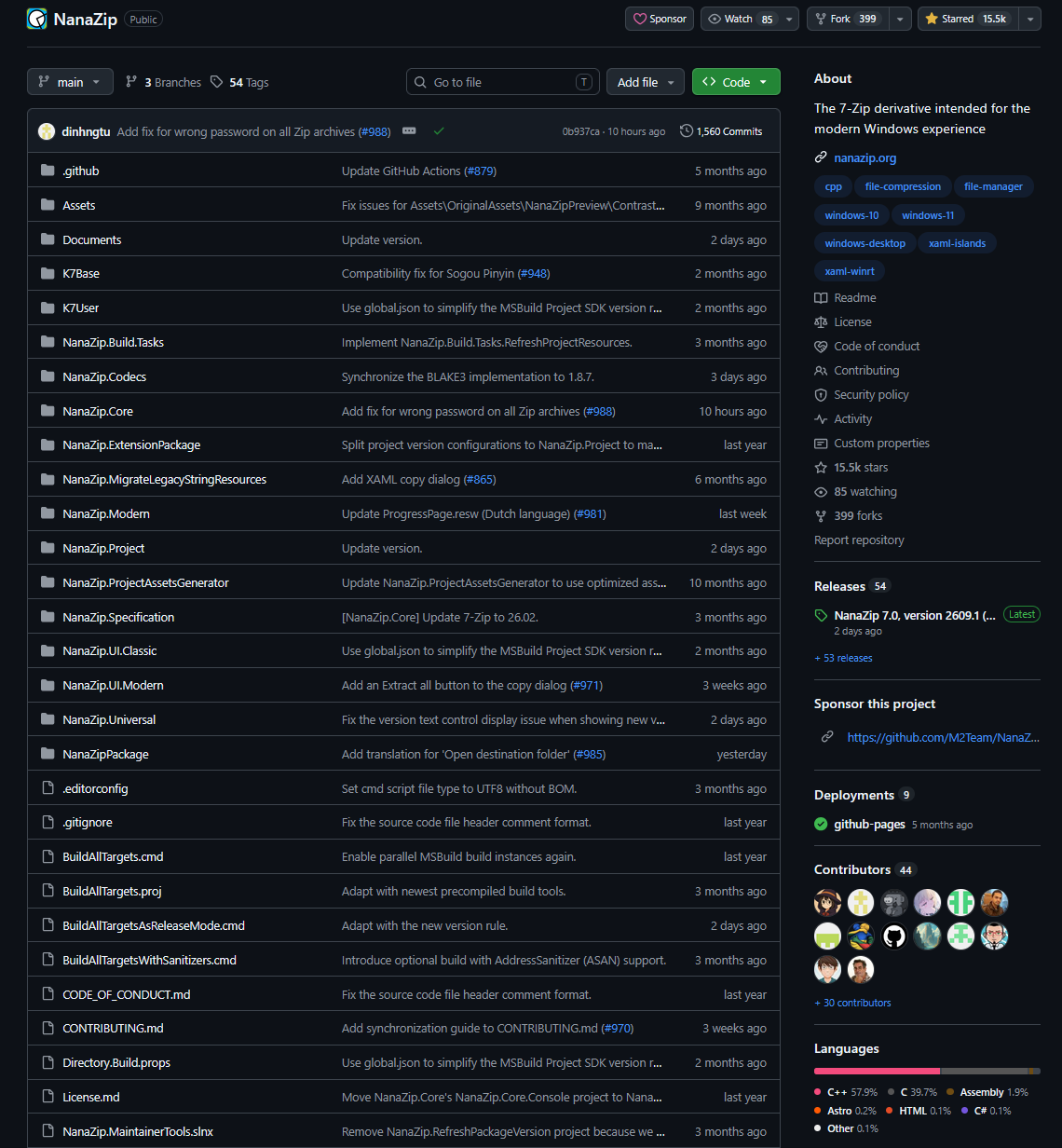Expand the Fork options caret
The width and height of the screenshot is (1062, 1148).
pyautogui.click(x=900, y=19)
